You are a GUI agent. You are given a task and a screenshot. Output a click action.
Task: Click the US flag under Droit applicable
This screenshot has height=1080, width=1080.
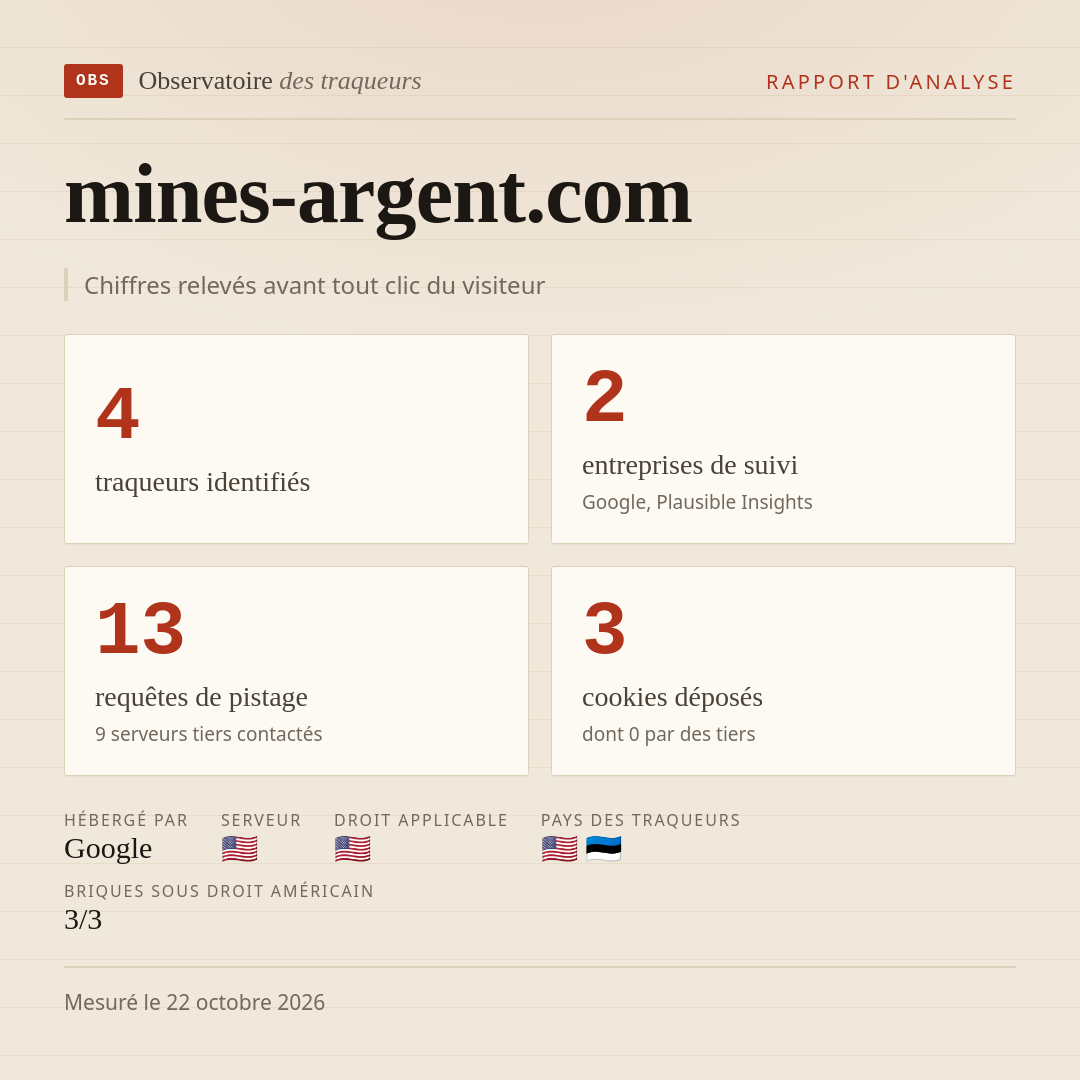pyautogui.click(x=353, y=849)
